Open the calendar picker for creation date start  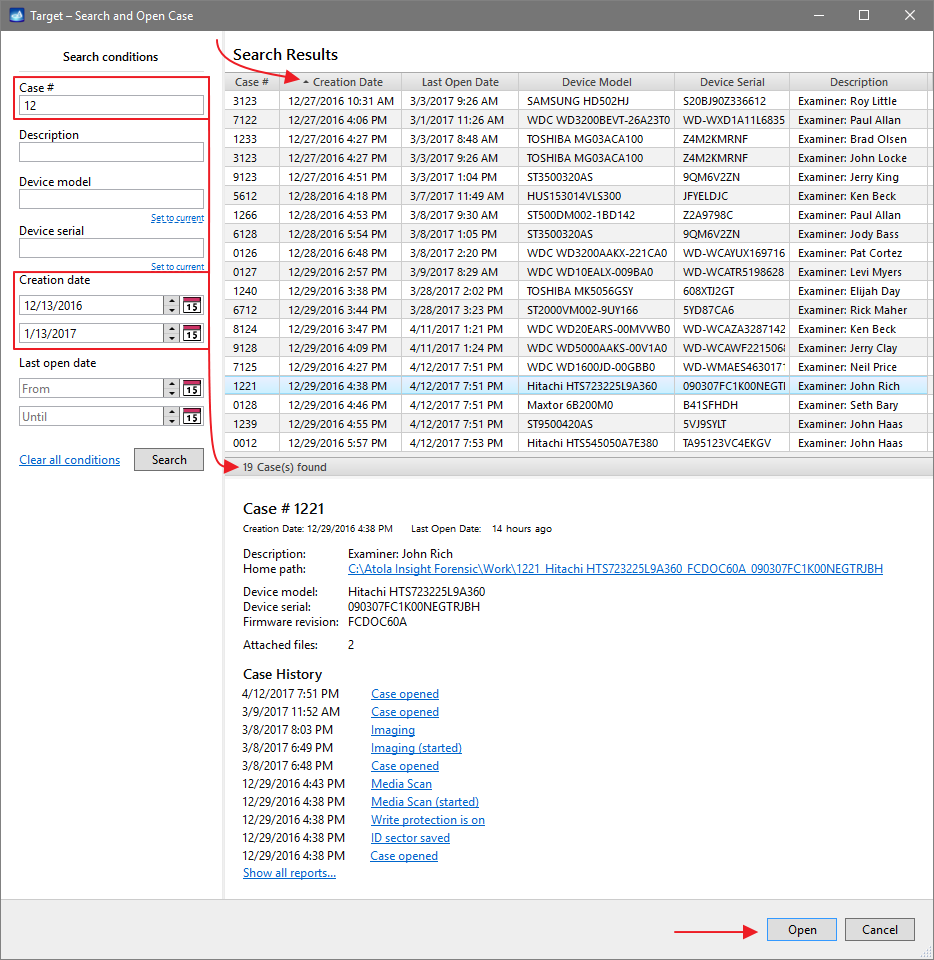(190, 304)
